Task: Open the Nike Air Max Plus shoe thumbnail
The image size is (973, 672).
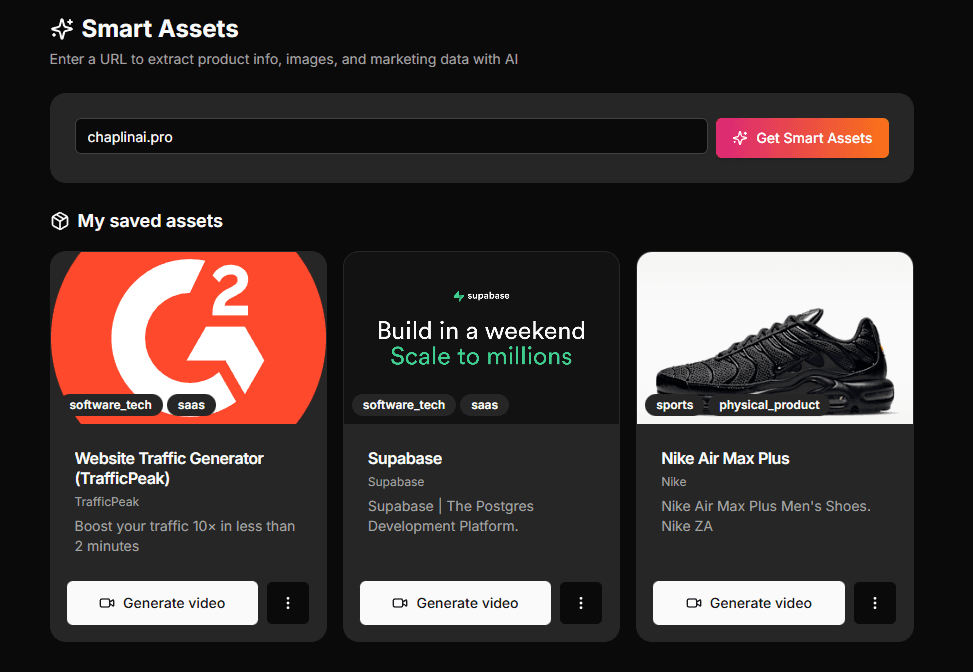Action: click(774, 337)
